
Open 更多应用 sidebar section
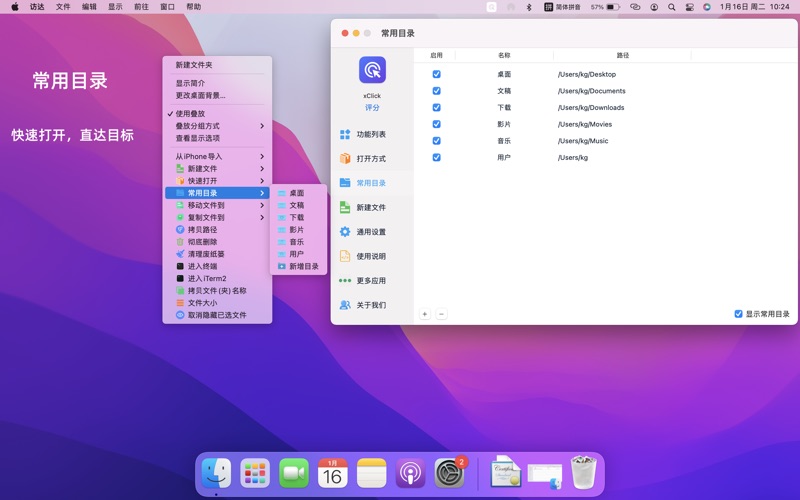click(x=372, y=281)
